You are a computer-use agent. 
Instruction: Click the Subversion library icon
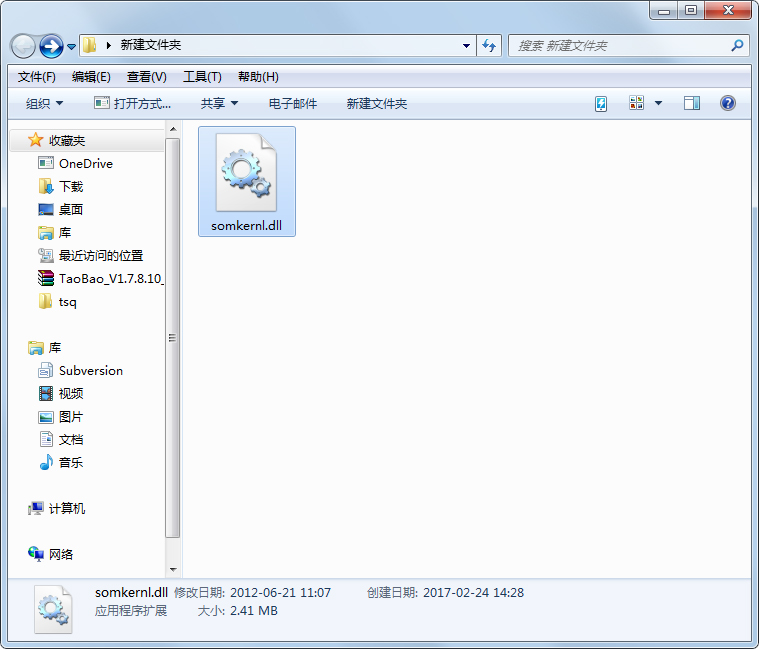[46, 370]
